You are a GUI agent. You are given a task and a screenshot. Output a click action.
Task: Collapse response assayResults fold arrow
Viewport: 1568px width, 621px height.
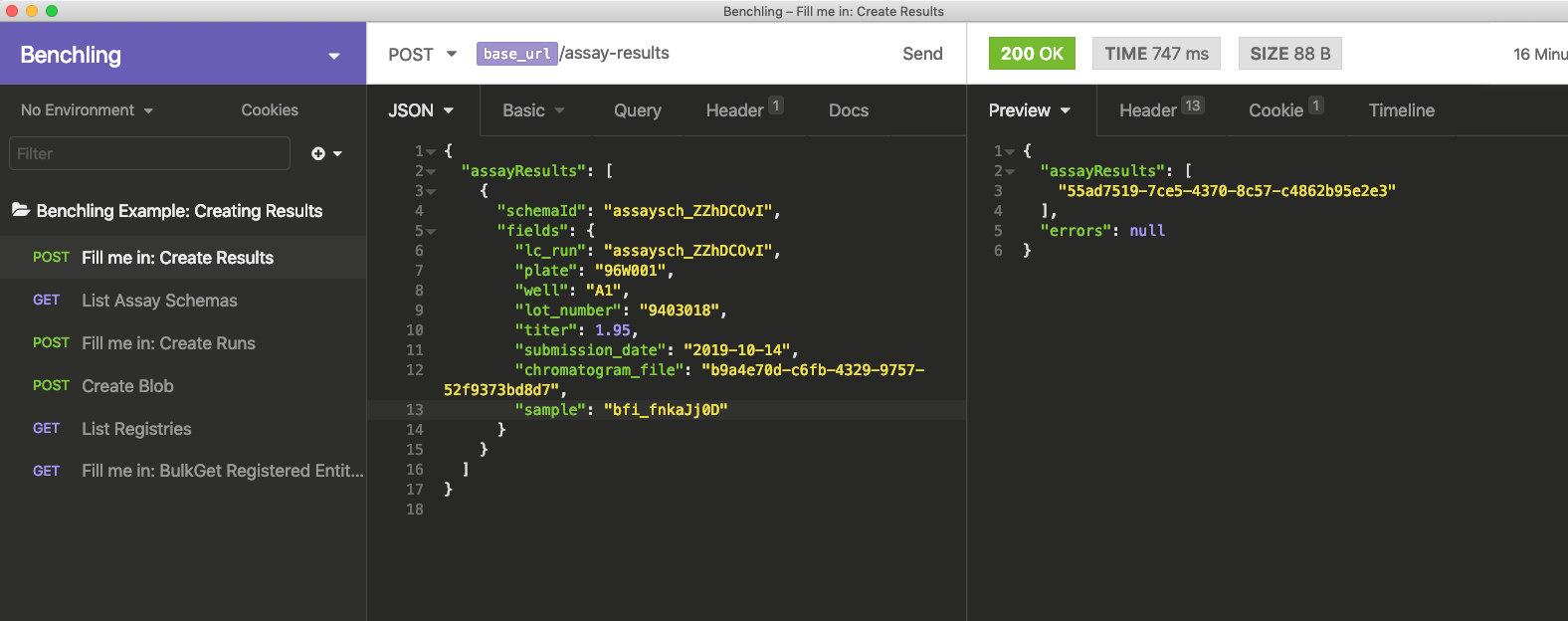pyautogui.click(x=1010, y=172)
